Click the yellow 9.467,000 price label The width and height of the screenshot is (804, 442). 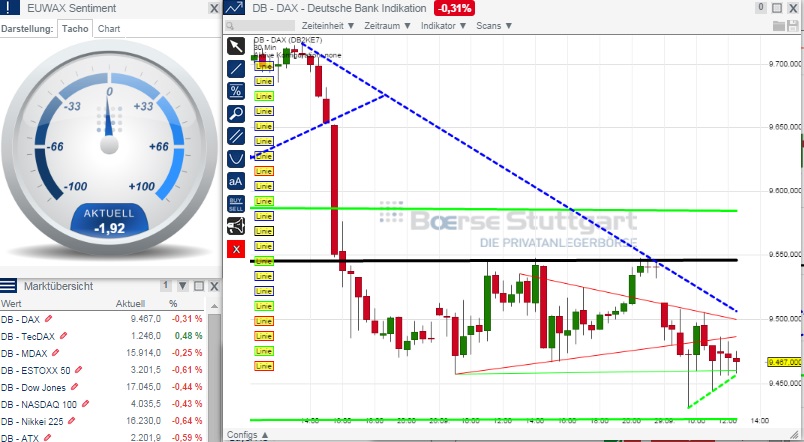click(785, 362)
